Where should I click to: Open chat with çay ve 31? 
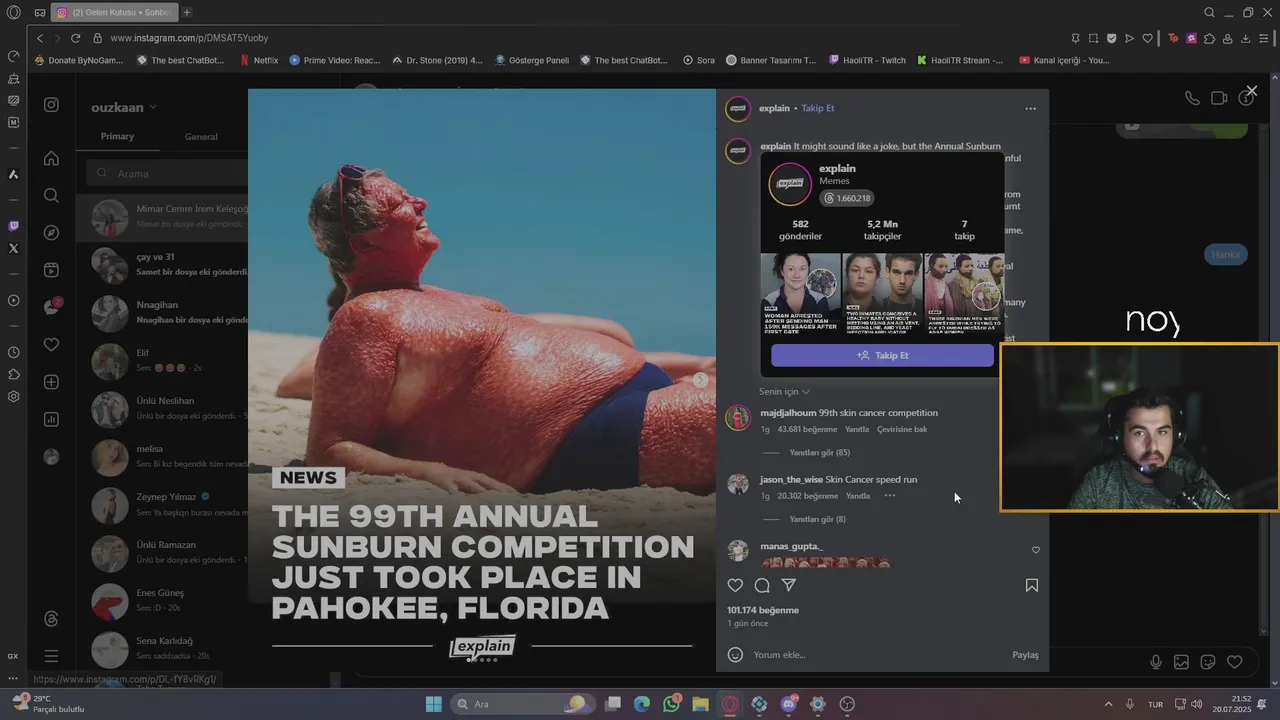point(163,265)
